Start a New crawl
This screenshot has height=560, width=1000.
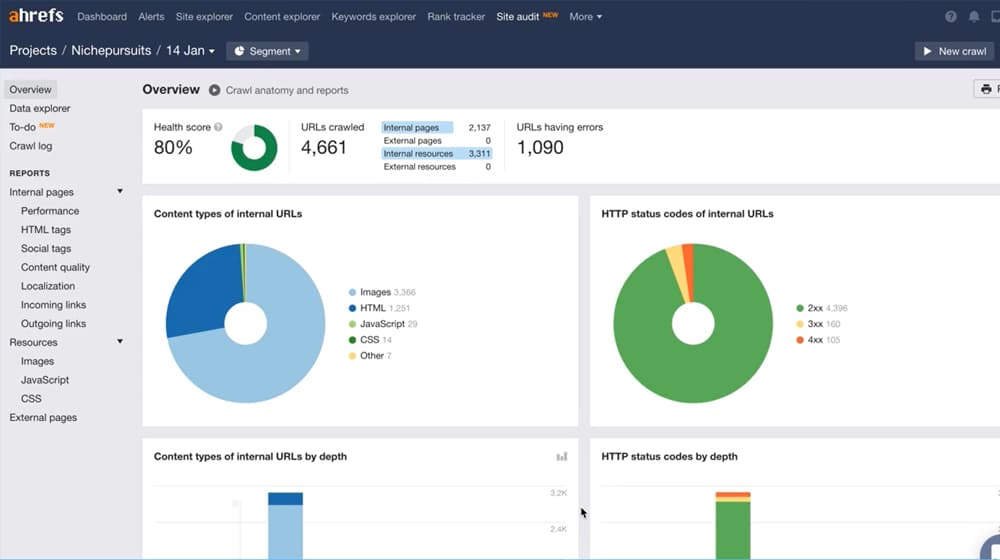(x=954, y=51)
